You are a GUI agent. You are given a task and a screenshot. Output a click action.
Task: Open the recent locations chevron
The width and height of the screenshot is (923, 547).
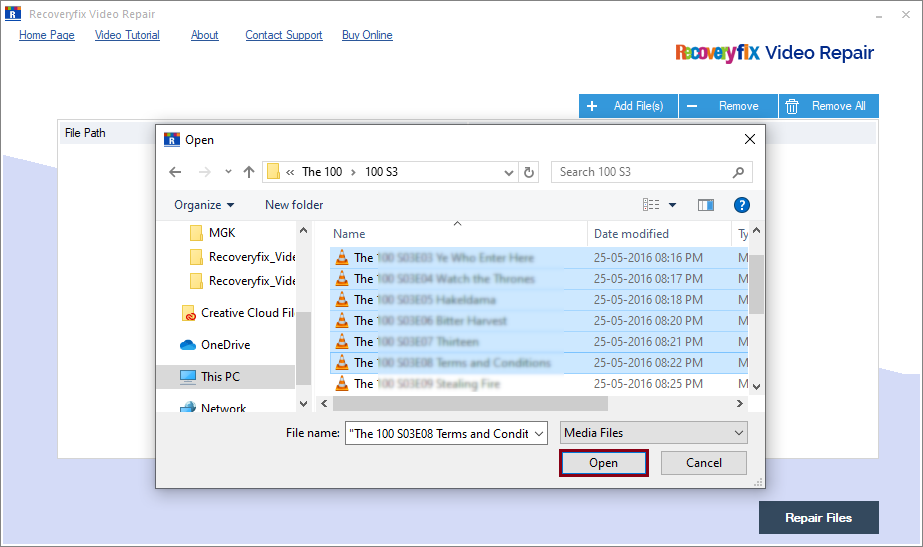pyautogui.click(x=228, y=172)
